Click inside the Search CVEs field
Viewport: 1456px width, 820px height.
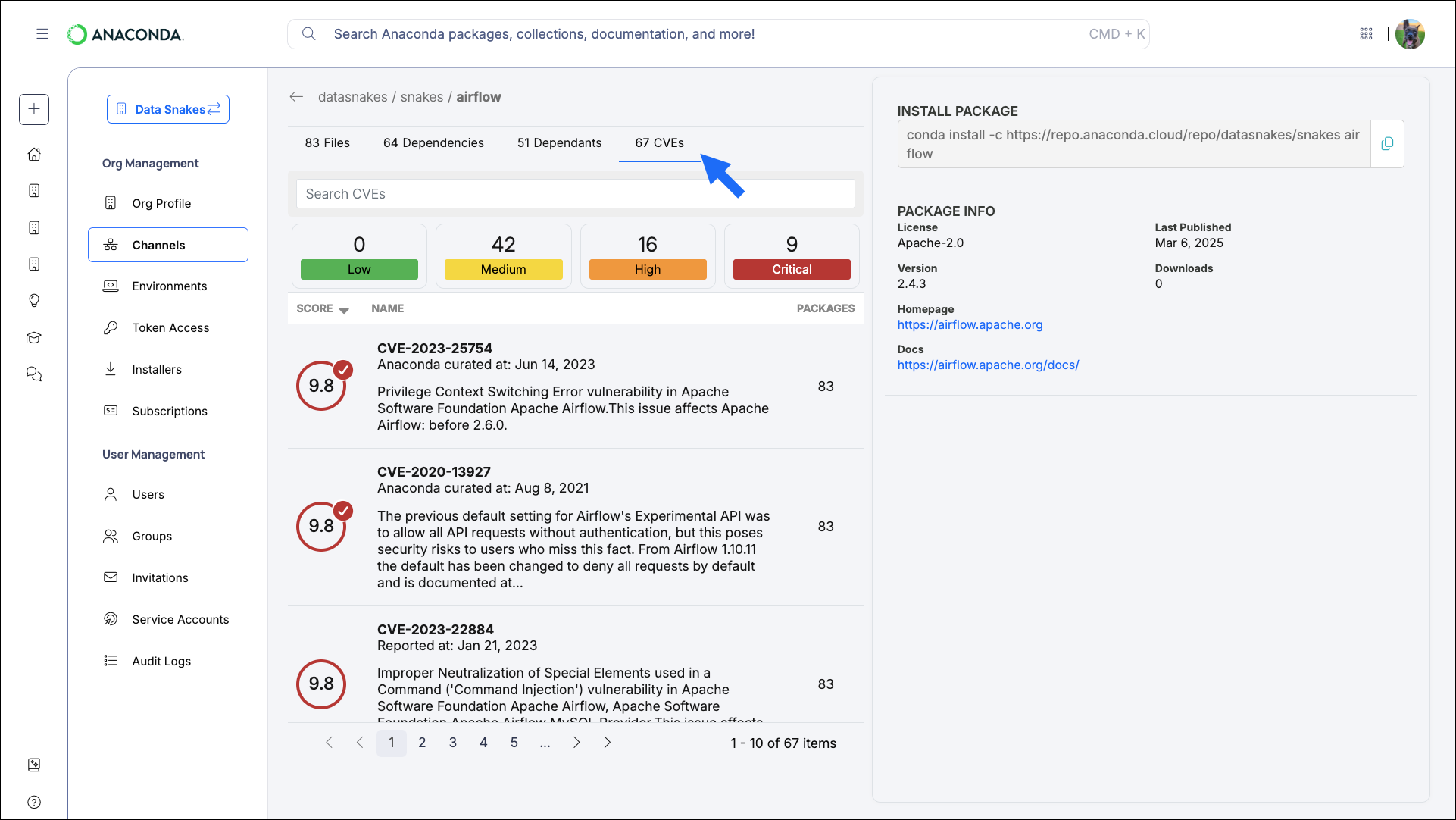pyautogui.click(x=575, y=193)
